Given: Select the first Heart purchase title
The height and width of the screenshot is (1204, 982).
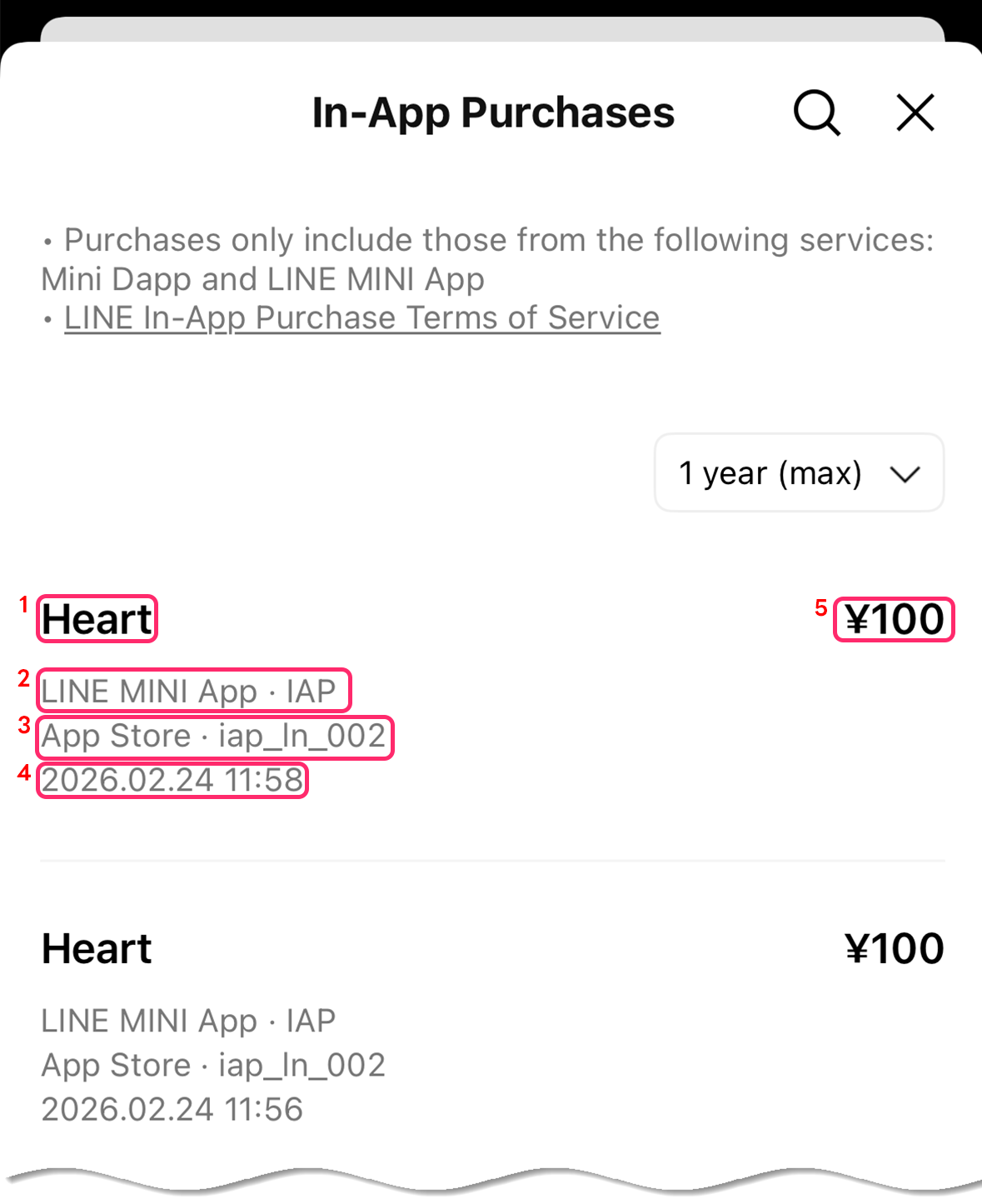Looking at the screenshot, I should [x=97, y=619].
